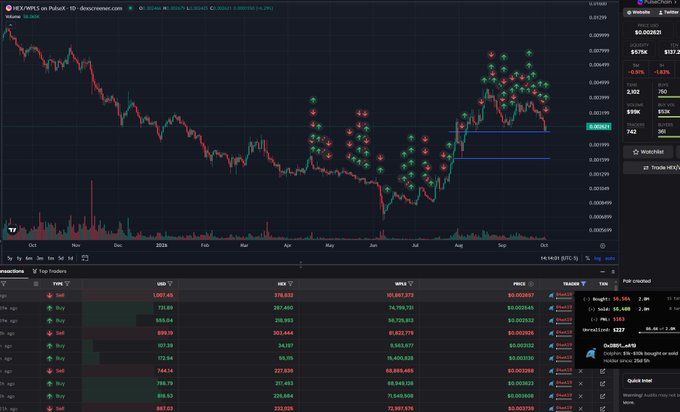Open the active TRADER column filter
The image size is (680, 412).
[583, 284]
